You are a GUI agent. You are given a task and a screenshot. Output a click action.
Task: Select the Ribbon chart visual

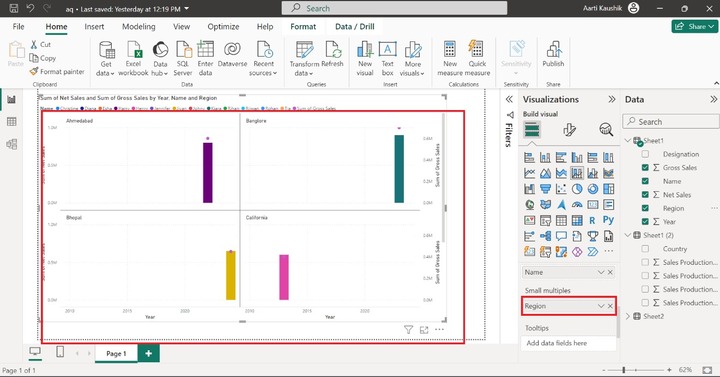(x=608, y=174)
